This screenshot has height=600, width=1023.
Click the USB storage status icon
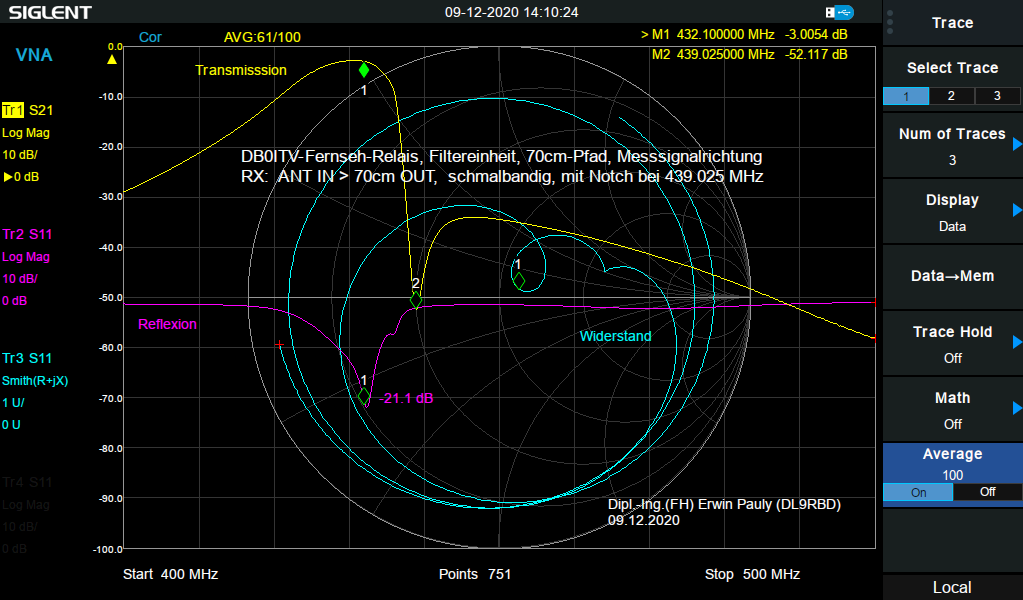click(x=840, y=12)
